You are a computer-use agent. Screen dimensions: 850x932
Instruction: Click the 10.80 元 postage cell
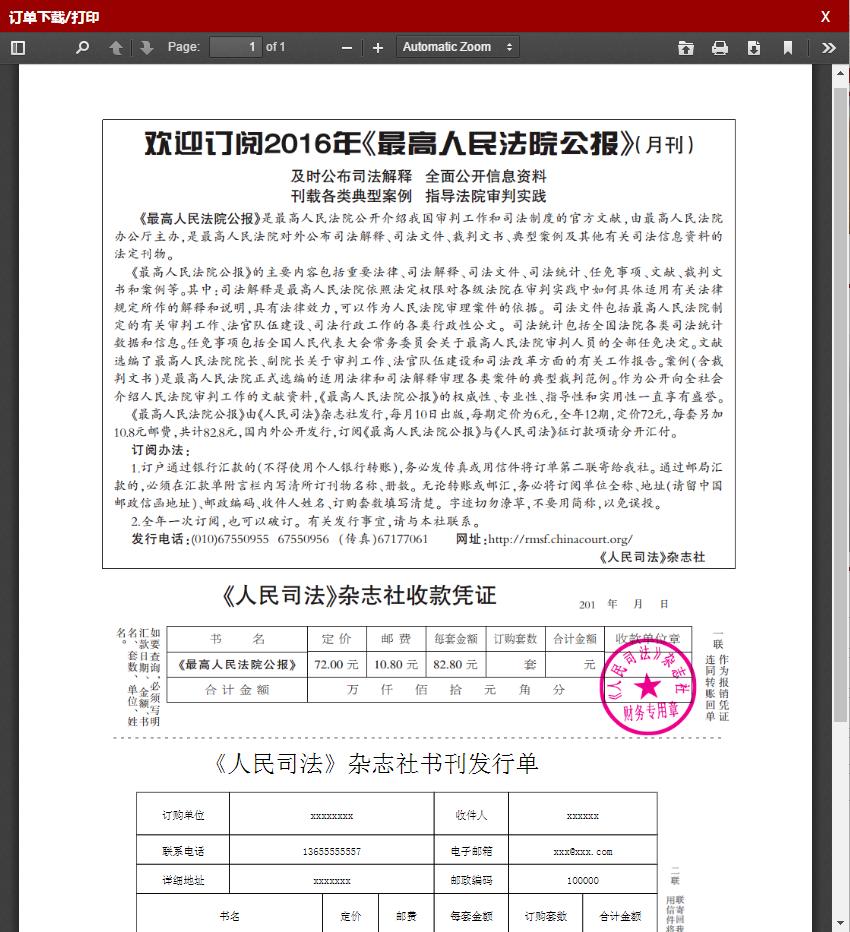click(x=396, y=665)
